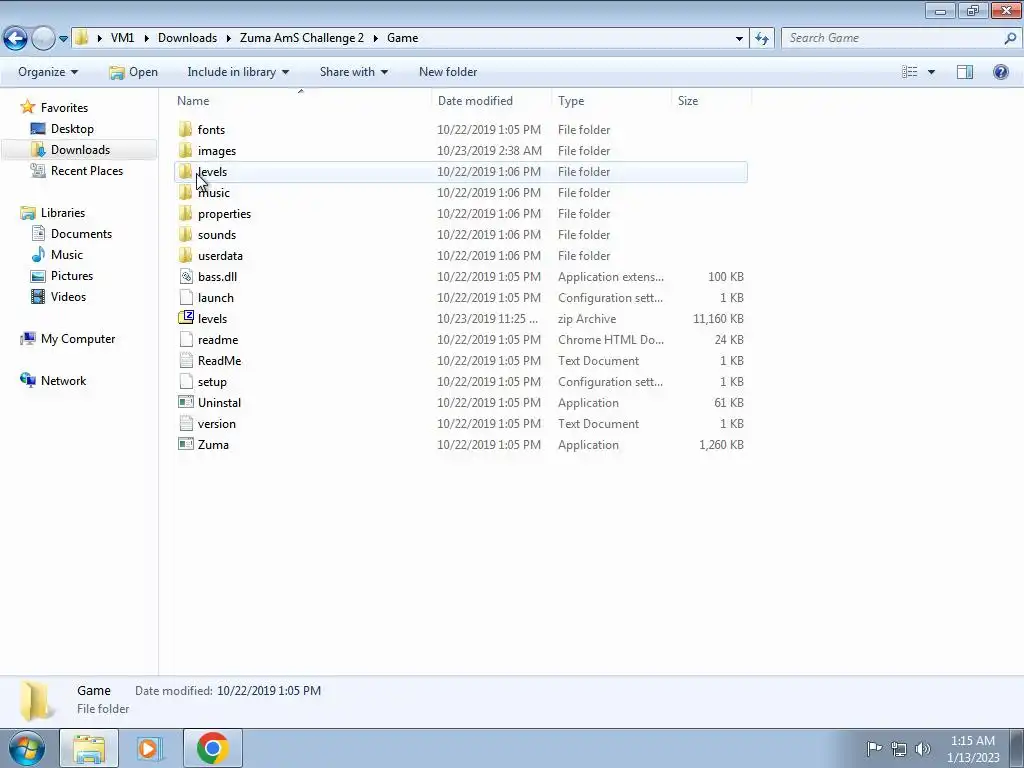1024x768 pixels.
Task: Open Google Chrome from the taskbar
Action: (x=213, y=748)
